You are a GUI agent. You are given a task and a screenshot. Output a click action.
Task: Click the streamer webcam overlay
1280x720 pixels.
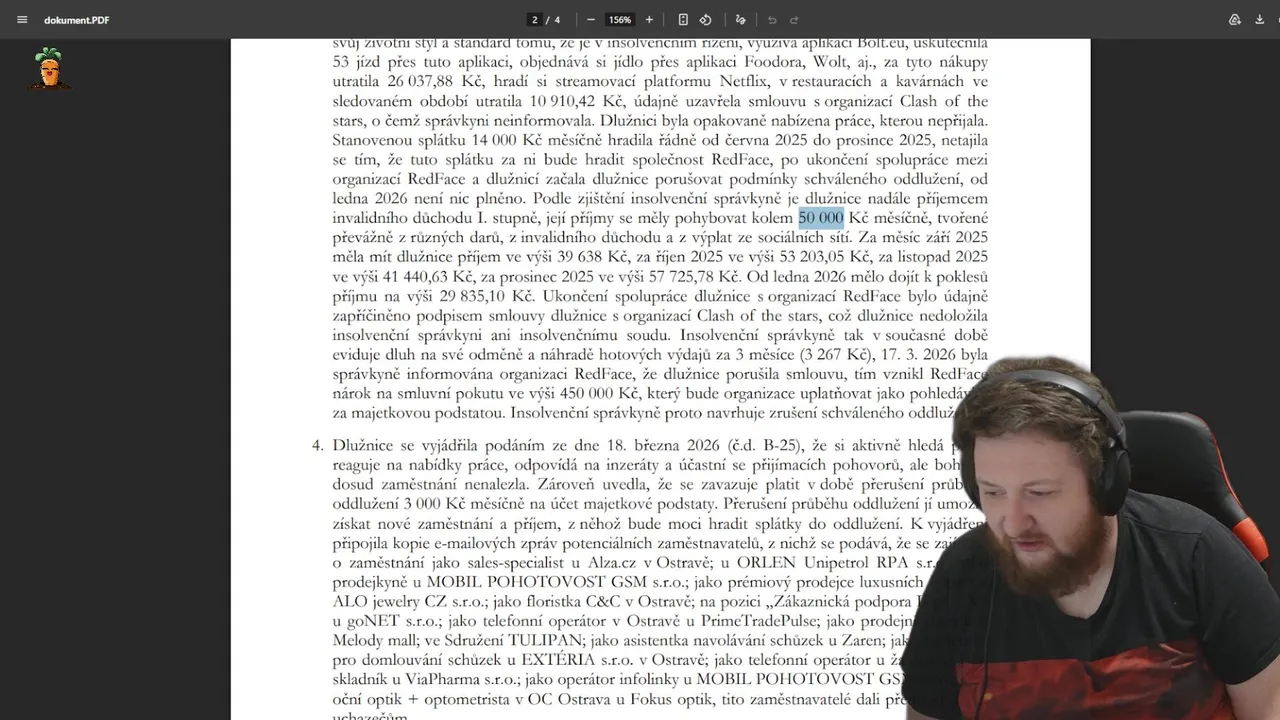(1092, 538)
